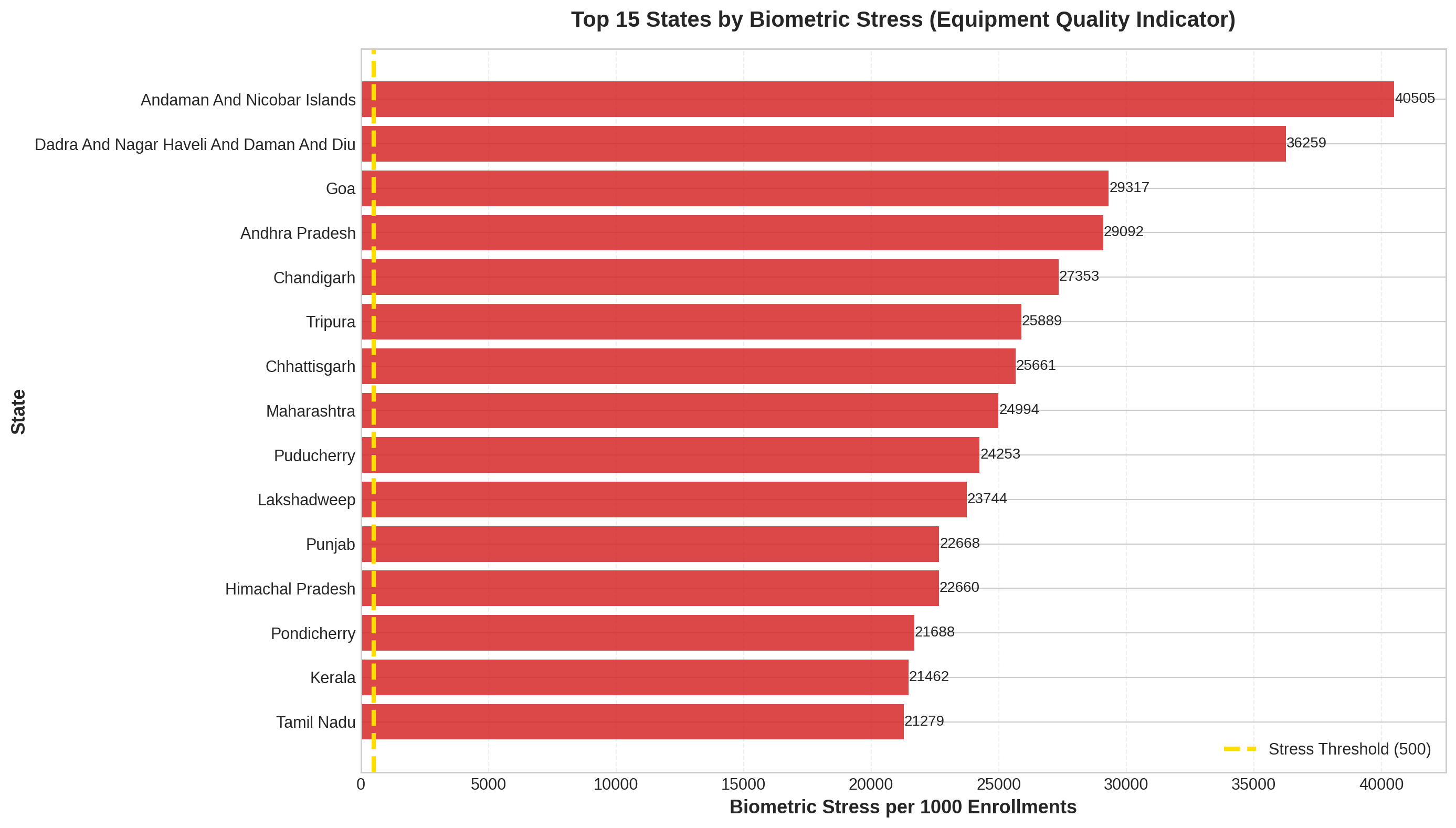Click the 40505 value label
Viewport: 1456px width, 828px height.
[1415, 98]
